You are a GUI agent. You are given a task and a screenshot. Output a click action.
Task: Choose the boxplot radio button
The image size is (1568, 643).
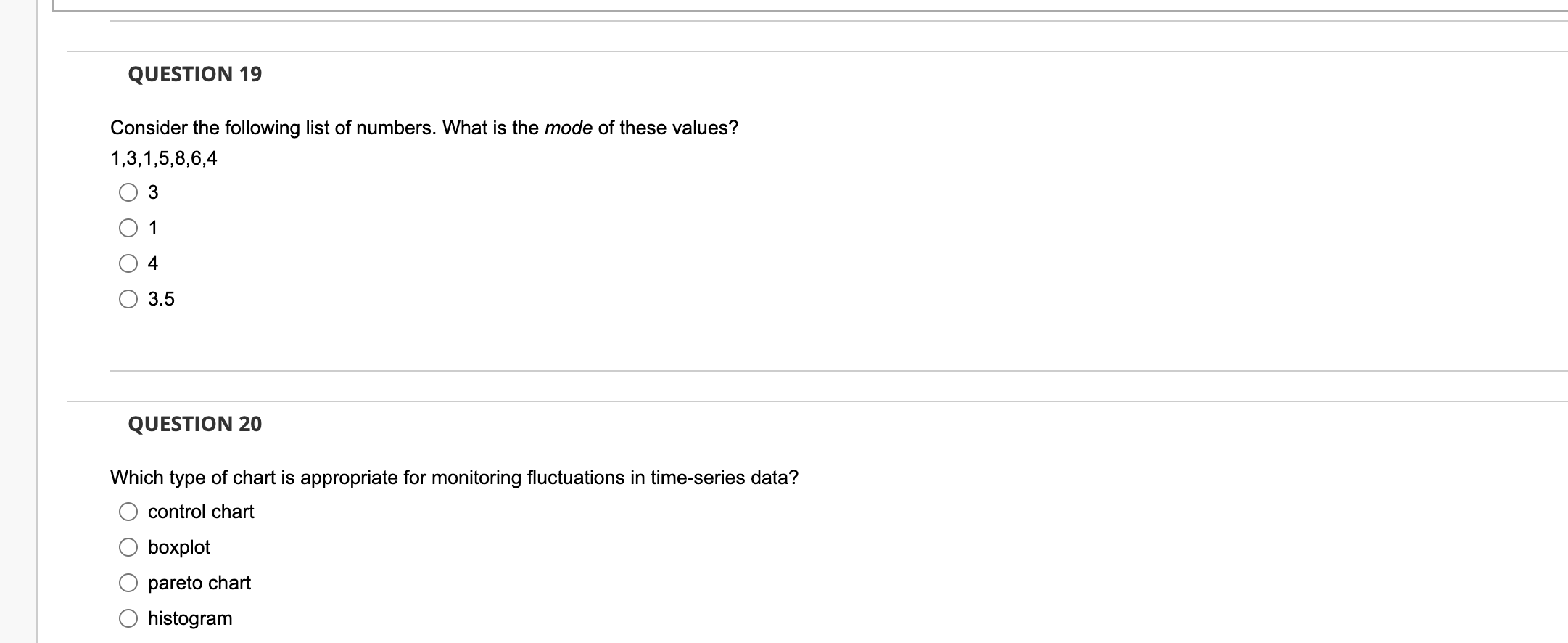[x=128, y=547]
